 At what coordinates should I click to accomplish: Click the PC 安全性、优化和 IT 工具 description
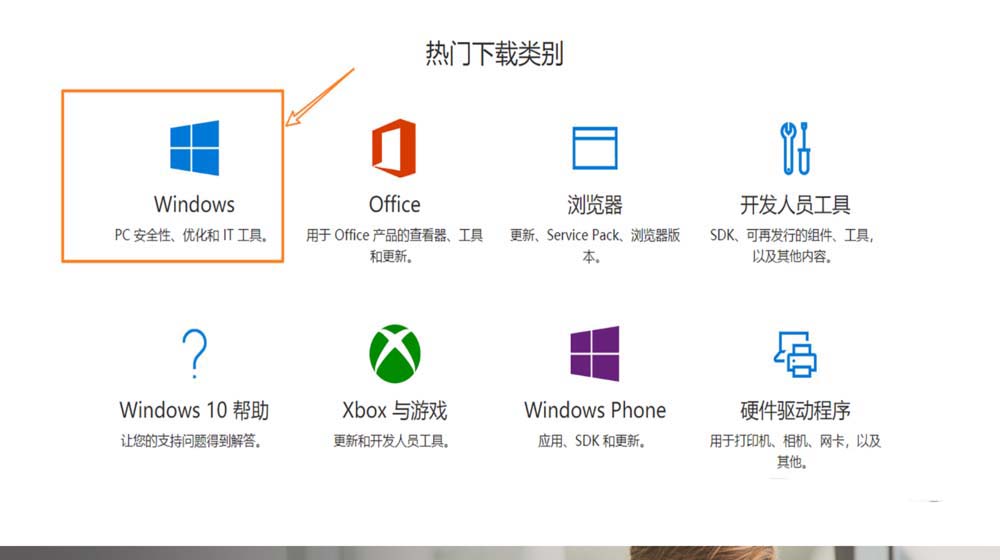192,235
